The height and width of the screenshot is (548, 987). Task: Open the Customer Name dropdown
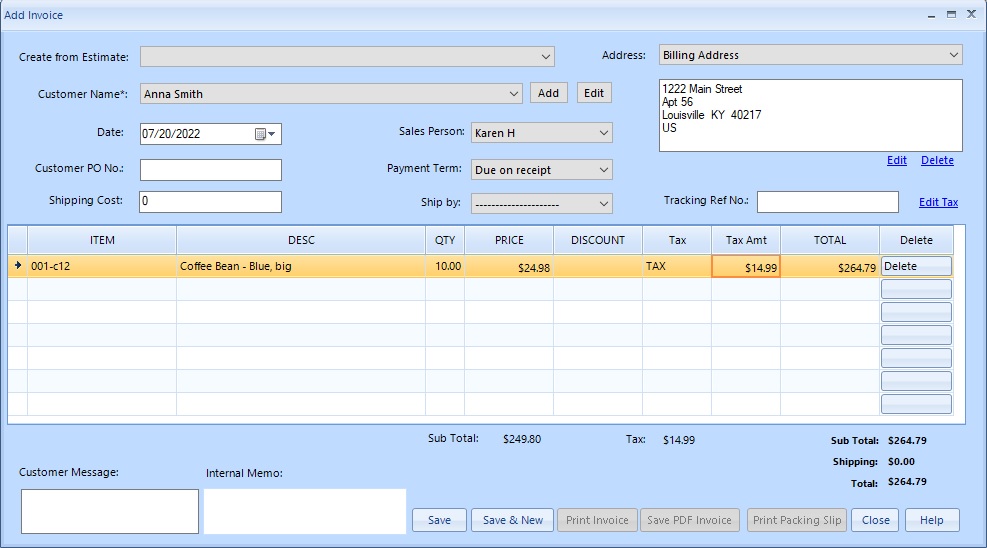pyautogui.click(x=514, y=94)
